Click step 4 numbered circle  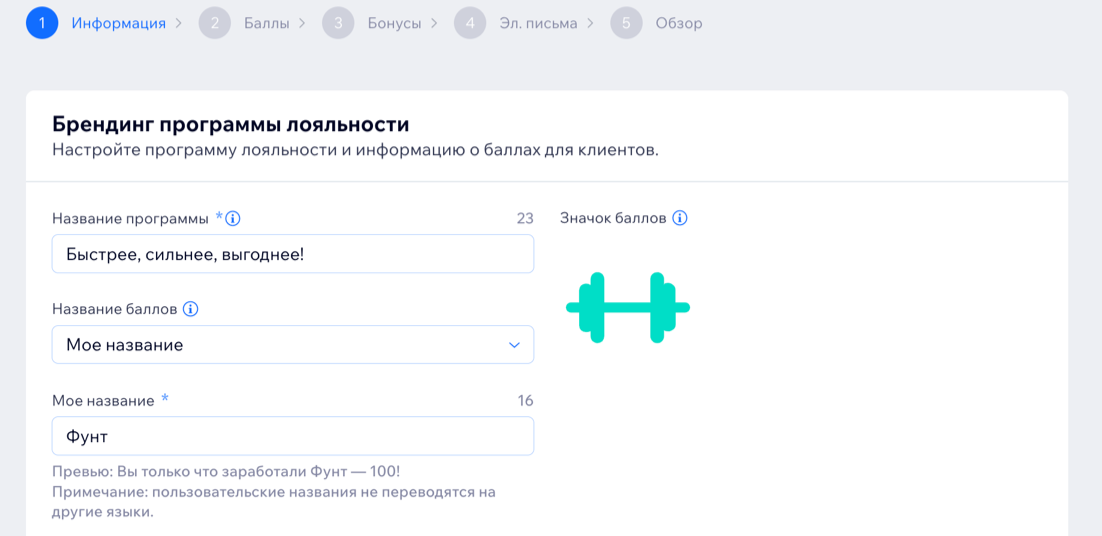470,23
